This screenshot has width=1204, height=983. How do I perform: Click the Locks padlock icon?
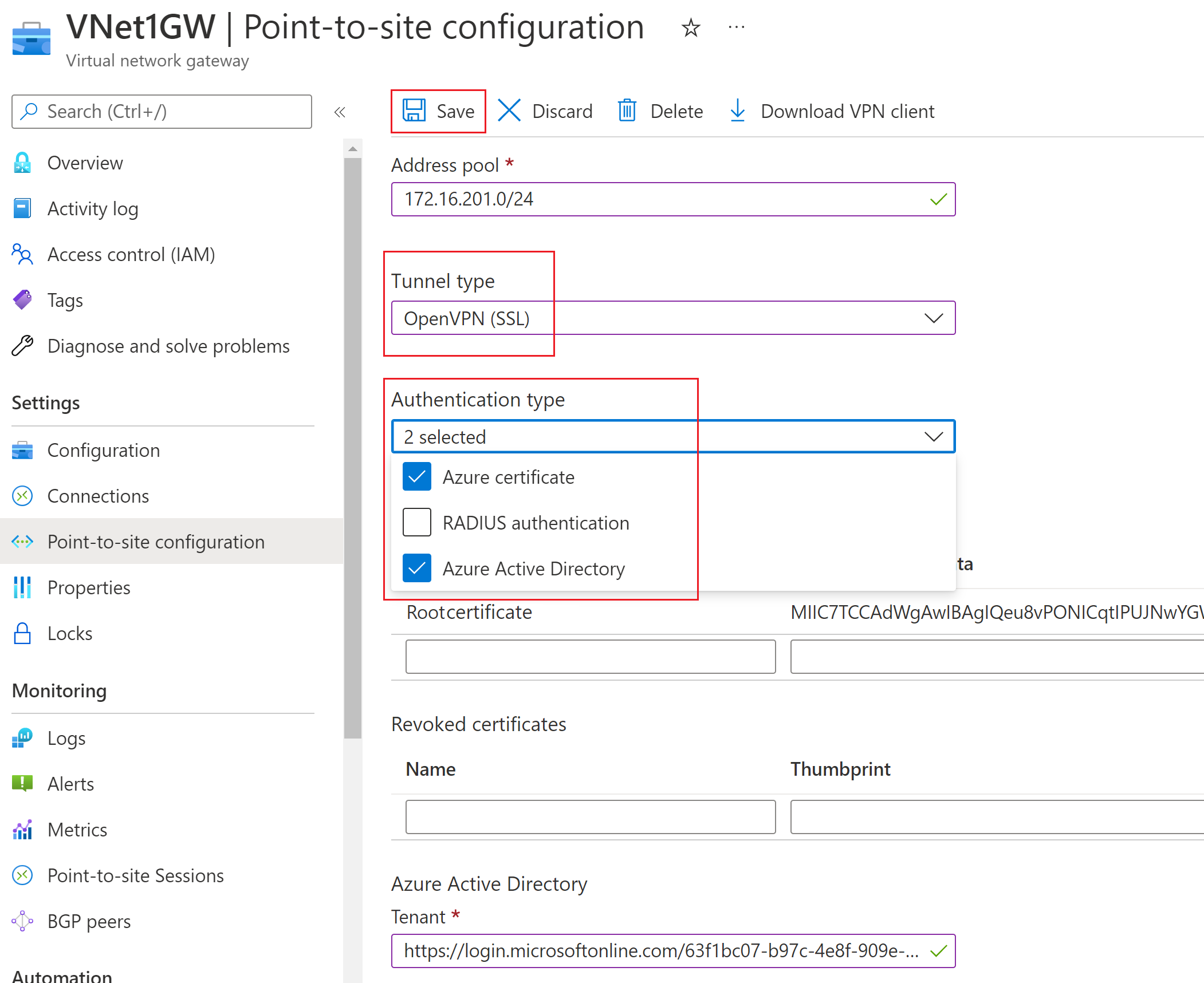(22, 633)
